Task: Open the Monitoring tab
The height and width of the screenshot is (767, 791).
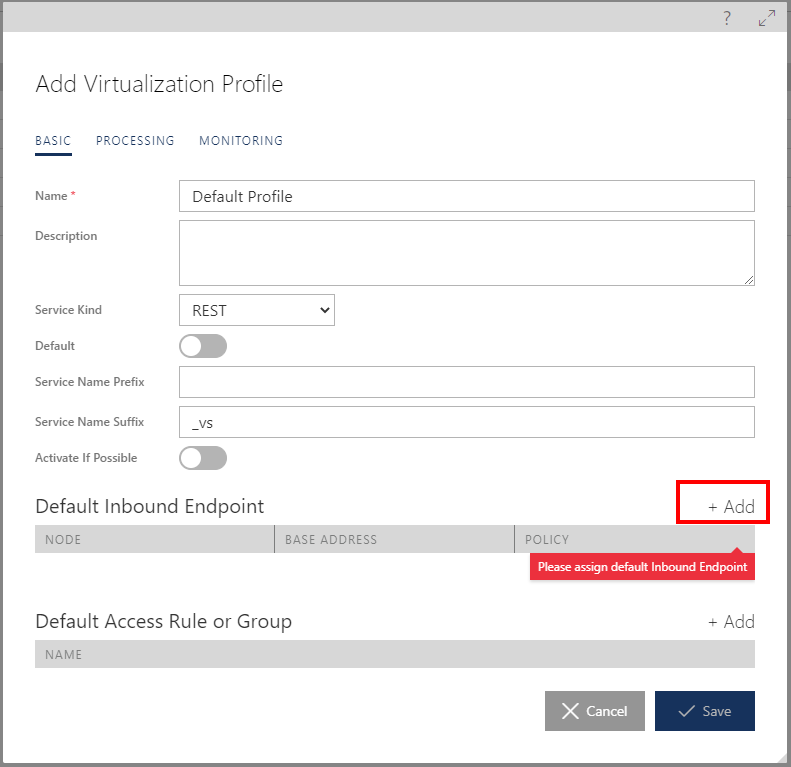Action: click(x=241, y=141)
